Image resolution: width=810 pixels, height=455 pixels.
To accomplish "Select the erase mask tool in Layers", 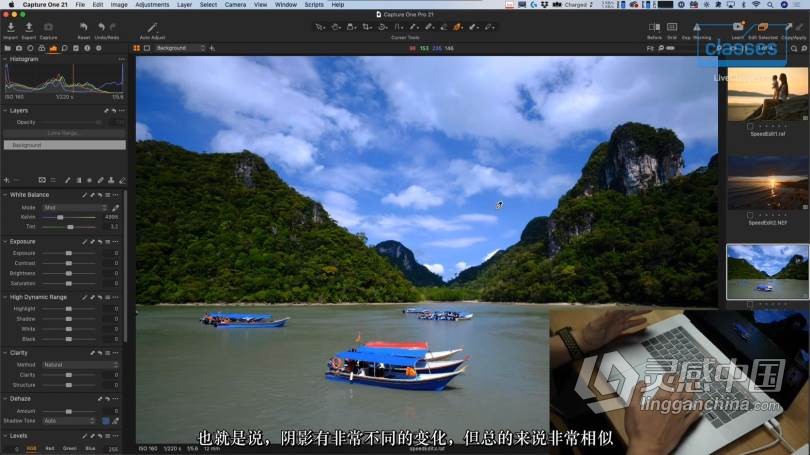I will (x=122, y=180).
